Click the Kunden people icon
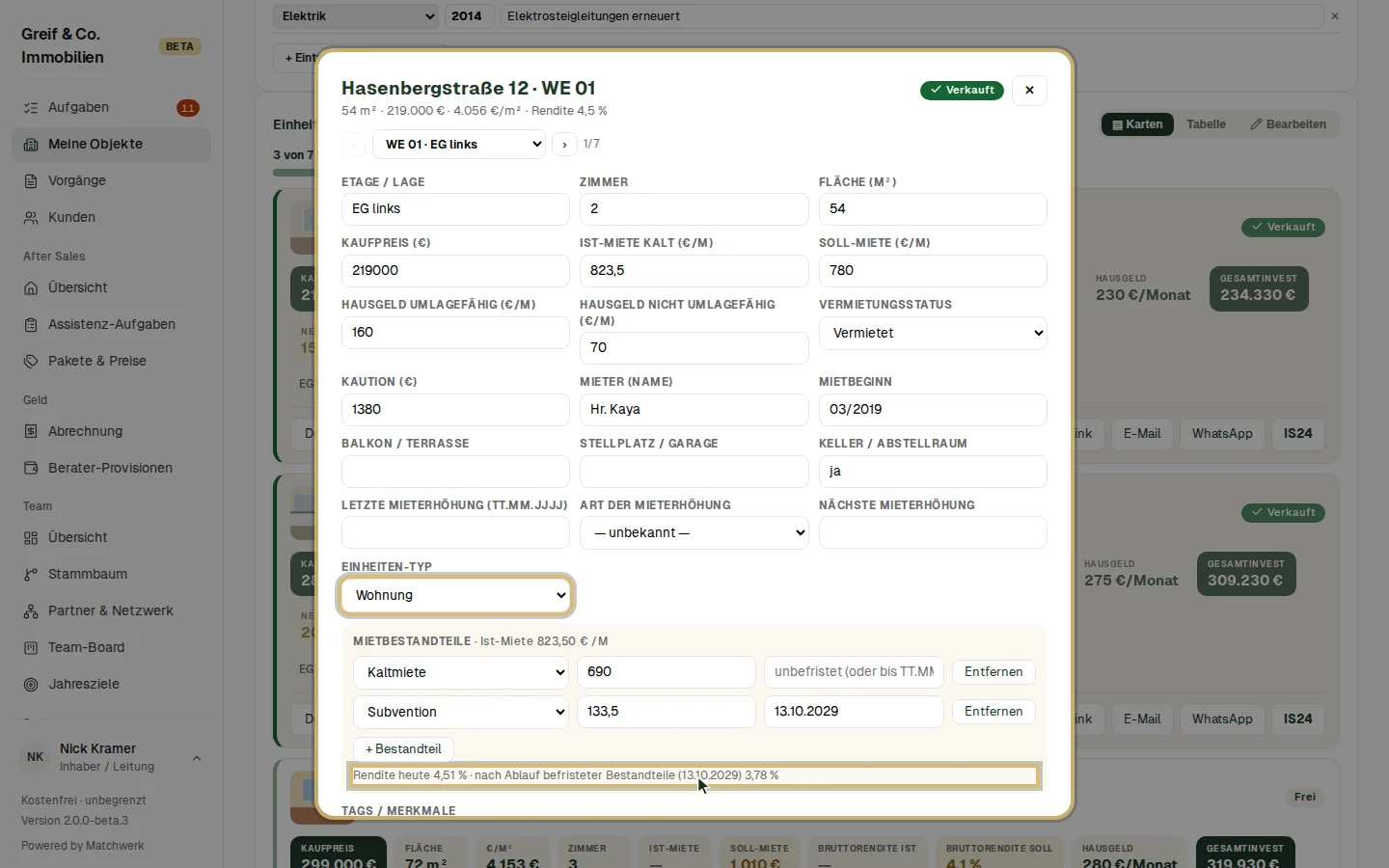The image size is (1389, 868). (31, 218)
